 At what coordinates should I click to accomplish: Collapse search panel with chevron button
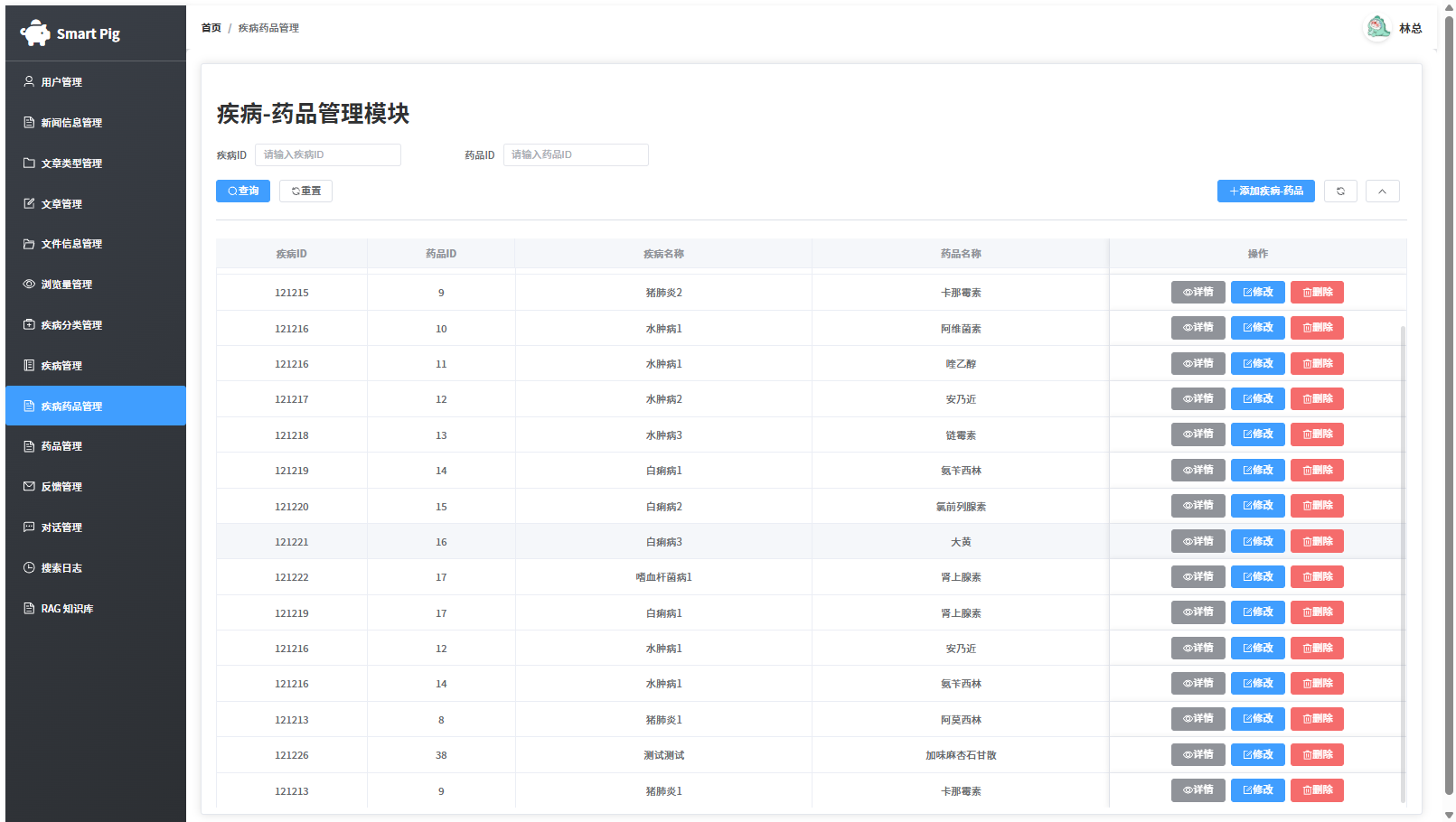1382,191
